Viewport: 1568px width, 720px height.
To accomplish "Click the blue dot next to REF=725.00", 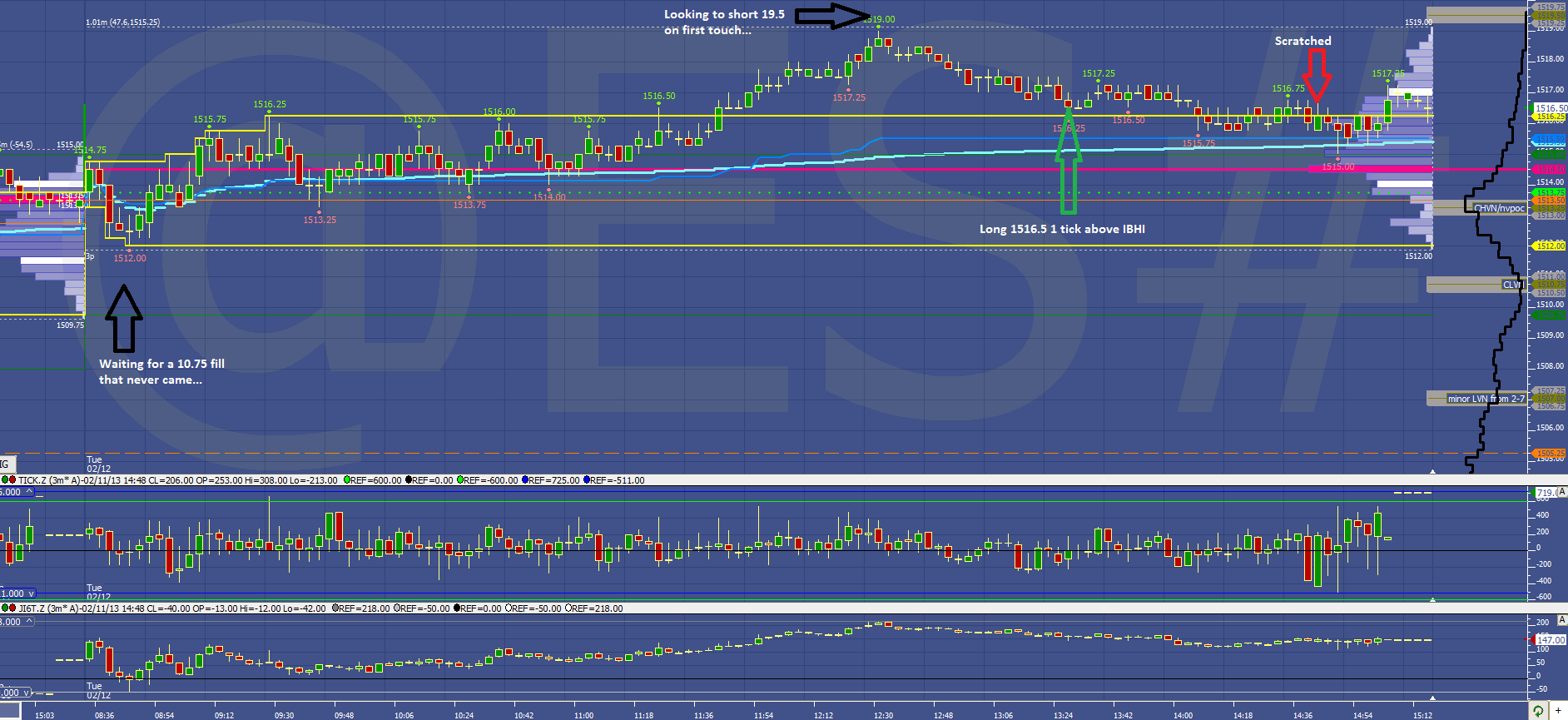I will (x=525, y=480).
